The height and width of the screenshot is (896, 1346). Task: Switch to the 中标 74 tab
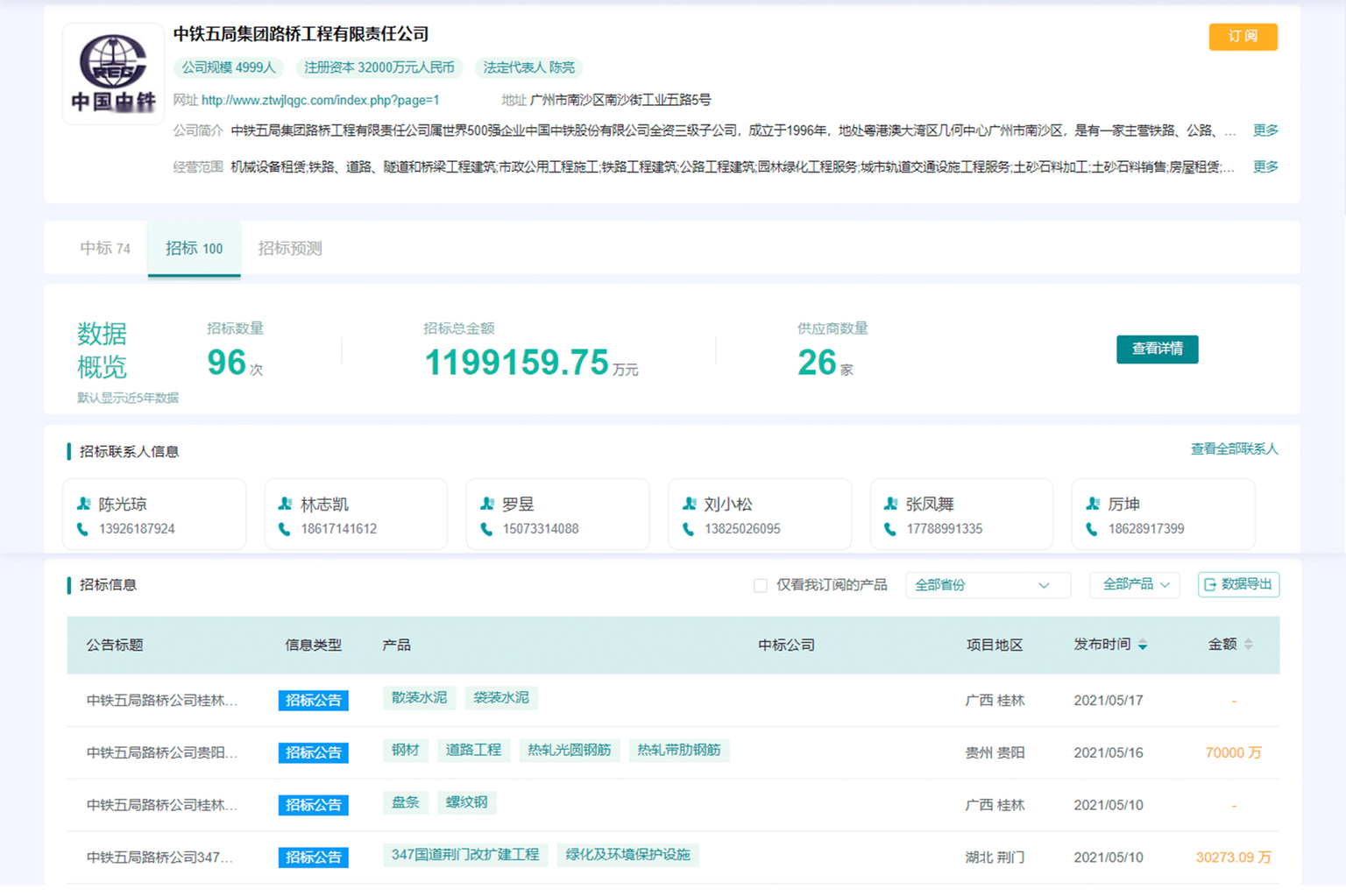(105, 249)
